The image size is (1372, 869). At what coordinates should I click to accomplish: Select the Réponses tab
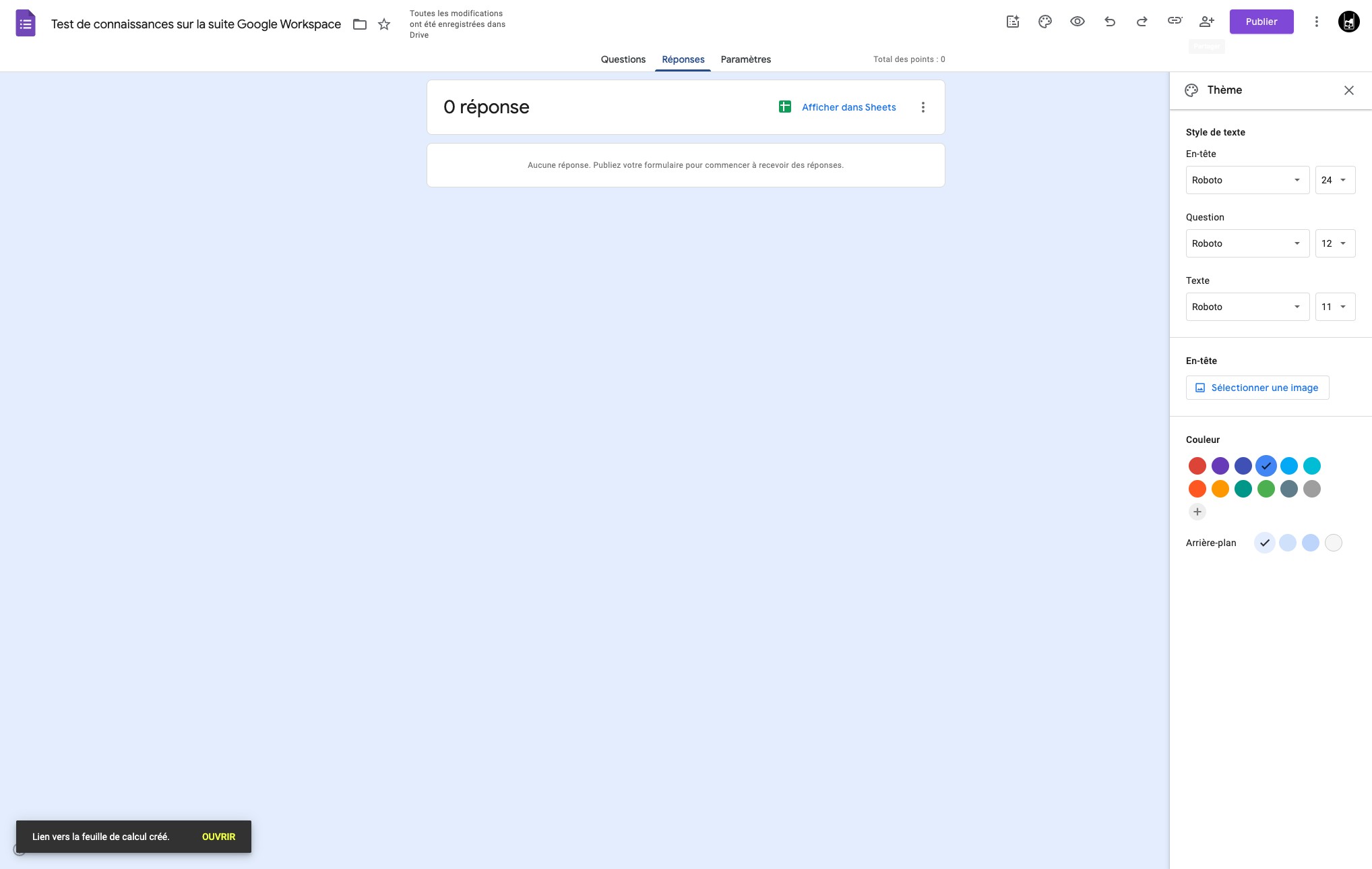coord(683,59)
